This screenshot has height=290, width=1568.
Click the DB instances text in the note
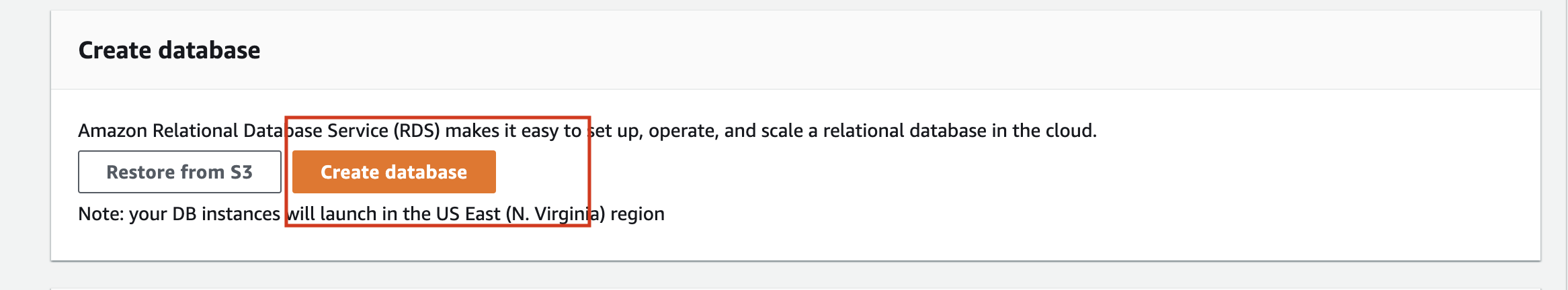(x=226, y=213)
